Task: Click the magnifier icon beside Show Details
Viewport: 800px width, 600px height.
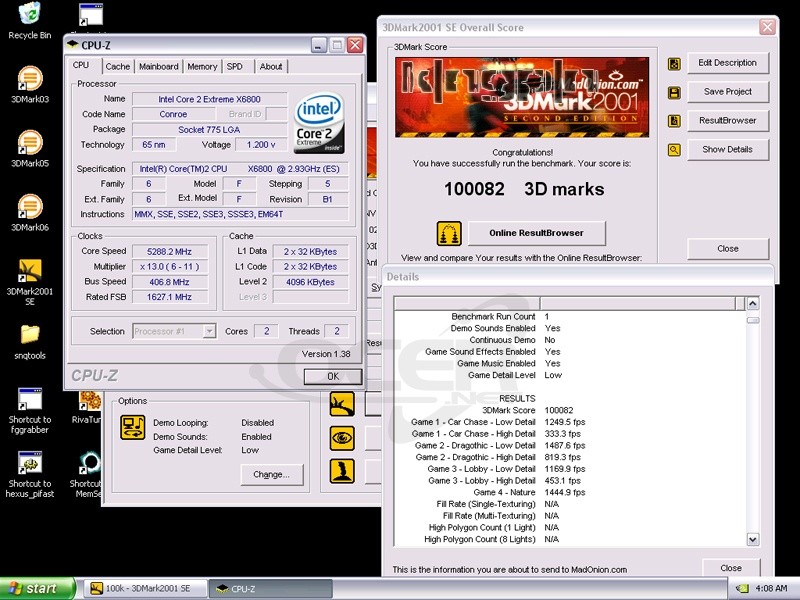Action: click(674, 150)
